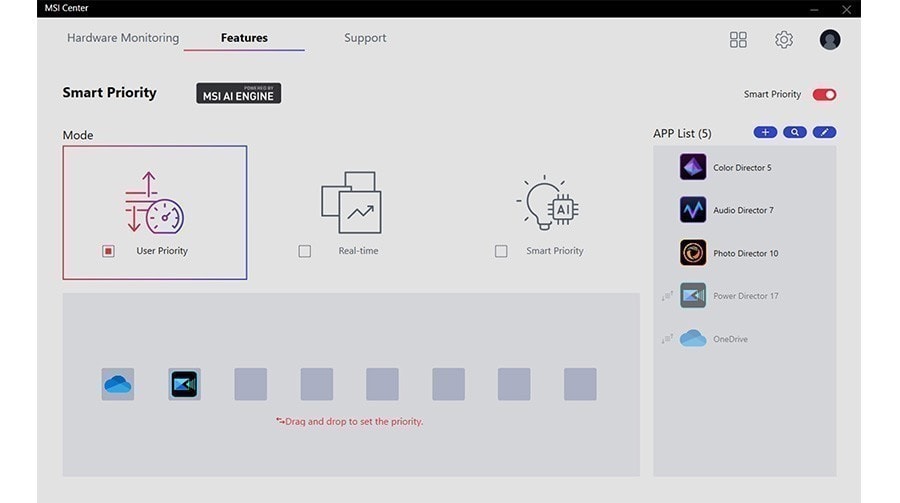Check the User Priority checkbox
This screenshot has height=503, width=900.
(x=108, y=251)
